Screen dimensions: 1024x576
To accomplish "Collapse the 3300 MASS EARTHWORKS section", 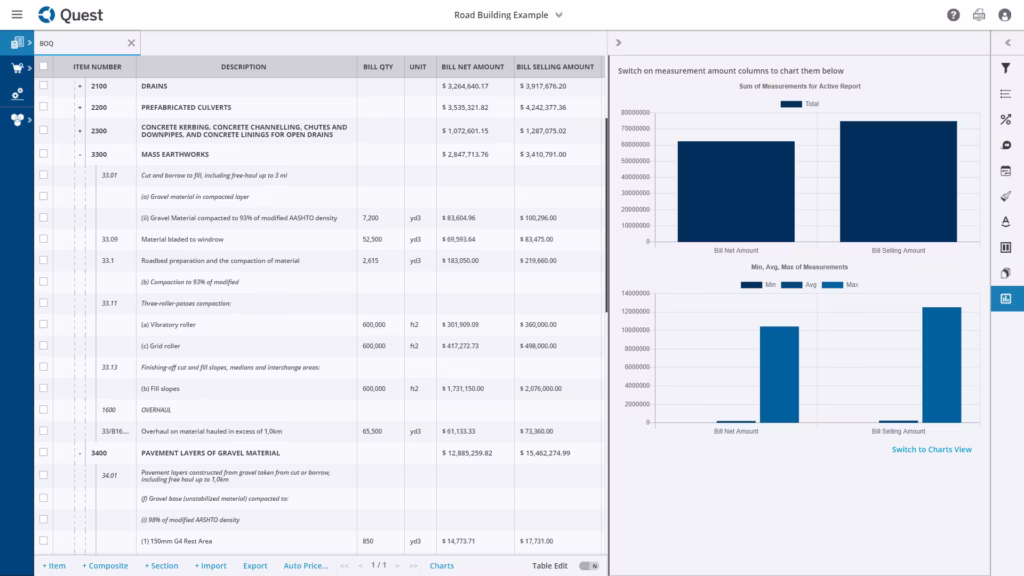I will [80, 155].
